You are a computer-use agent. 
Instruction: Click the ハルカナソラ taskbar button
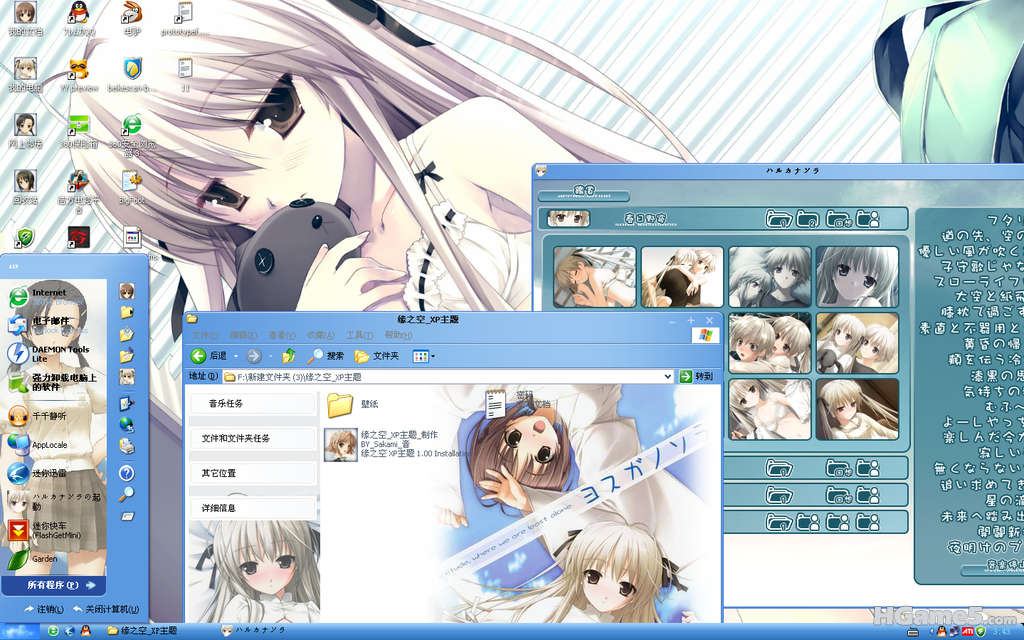pyautogui.click(x=253, y=631)
